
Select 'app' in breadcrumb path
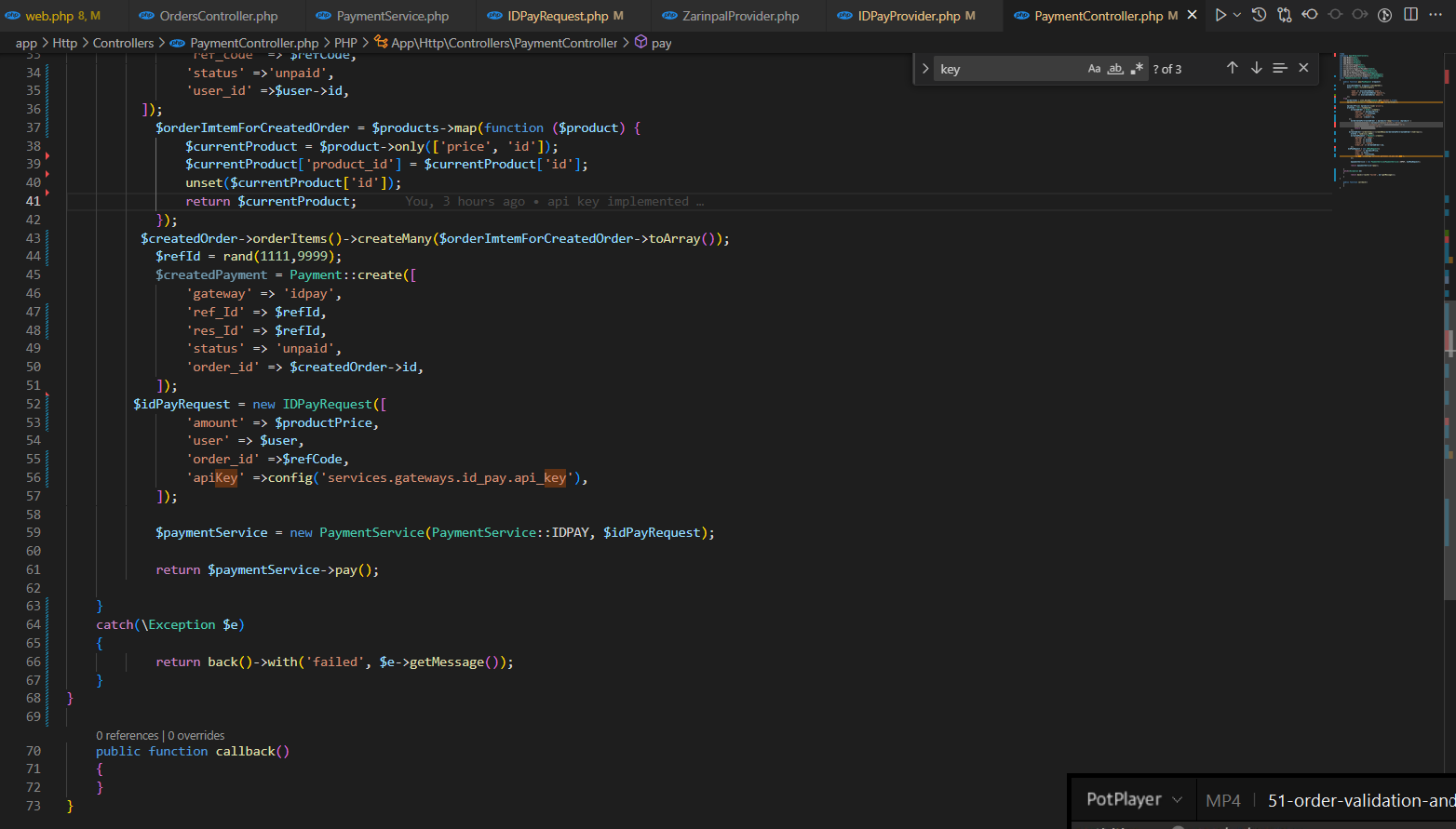pyautogui.click(x=26, y=43)
